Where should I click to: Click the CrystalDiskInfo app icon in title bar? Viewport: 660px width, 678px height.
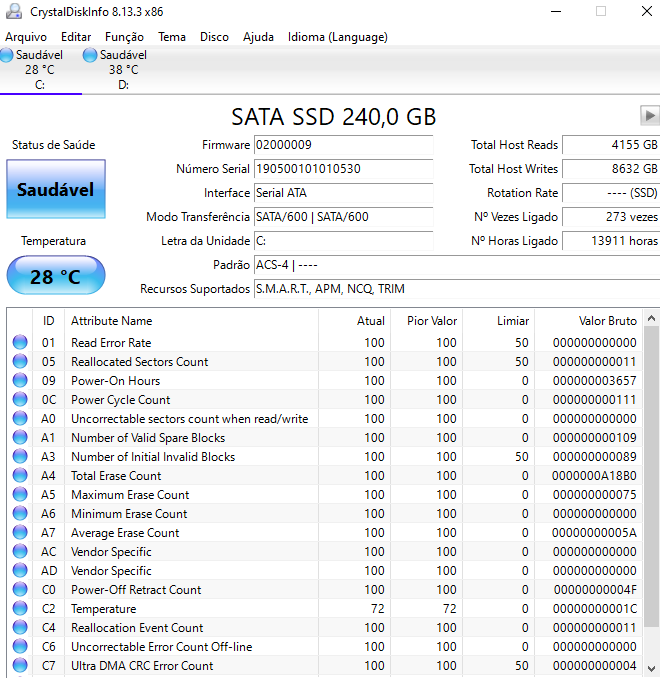[13, 12]
